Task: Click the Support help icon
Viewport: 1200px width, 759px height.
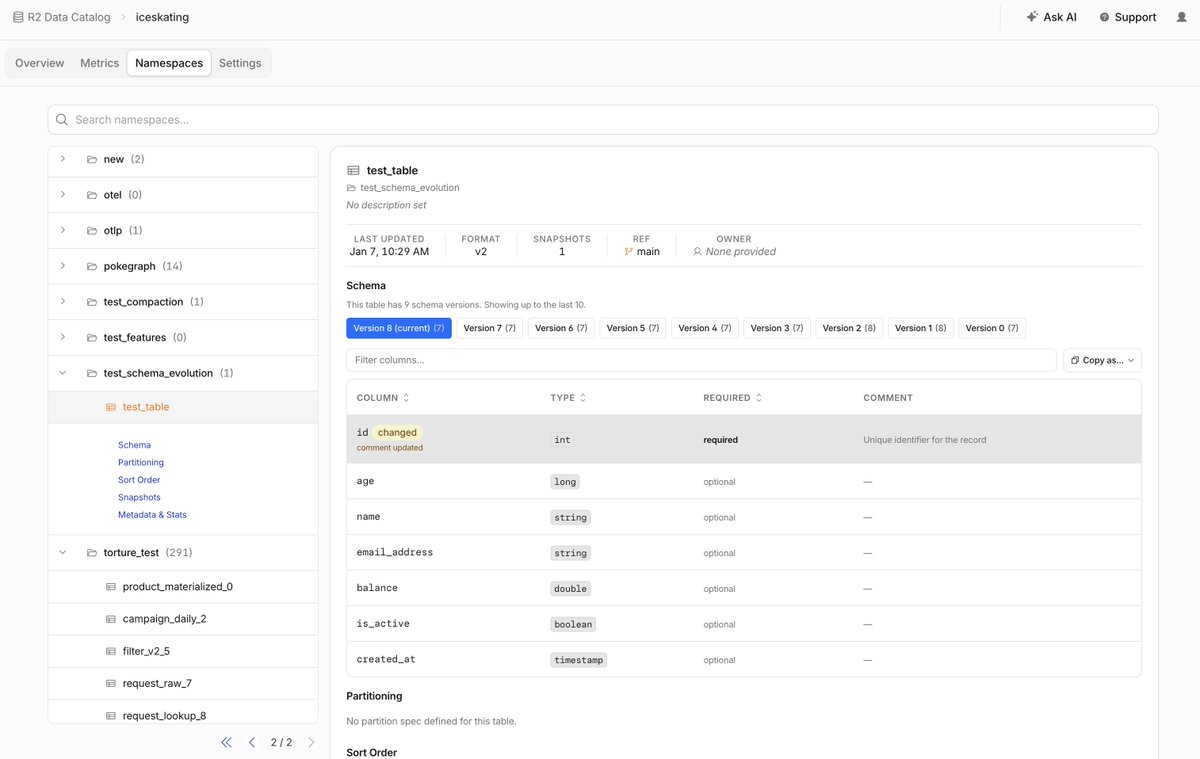Action: coord(1104,17)
